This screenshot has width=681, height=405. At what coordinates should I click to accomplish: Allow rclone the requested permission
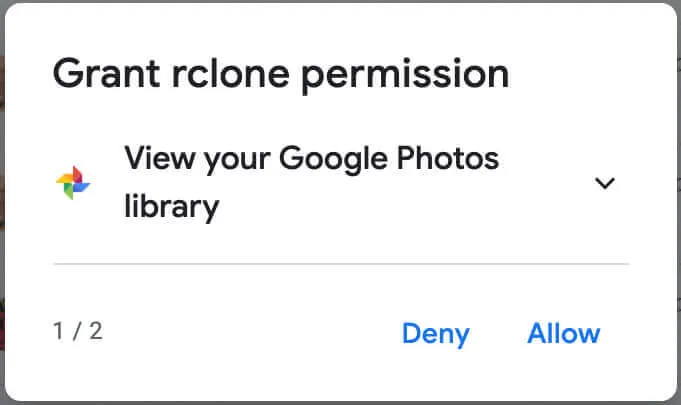click(x=564, y=333)
